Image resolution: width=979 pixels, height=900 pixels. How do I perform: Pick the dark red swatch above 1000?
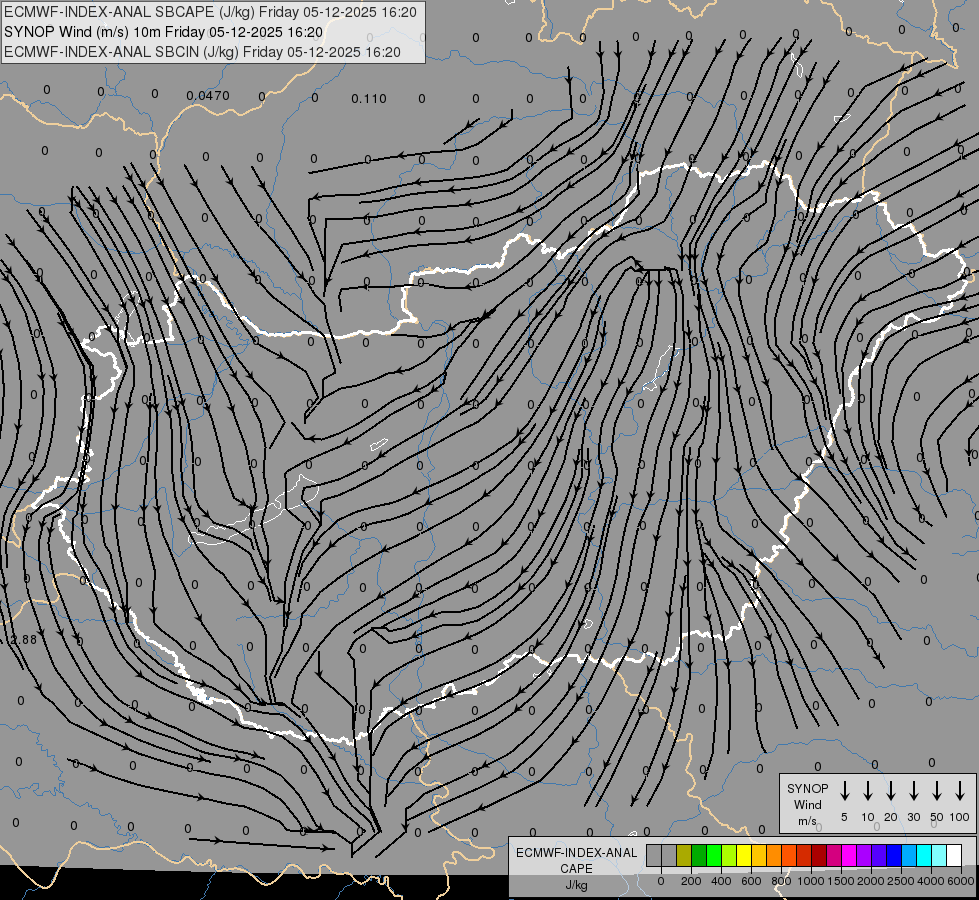(x=819, y=855)
